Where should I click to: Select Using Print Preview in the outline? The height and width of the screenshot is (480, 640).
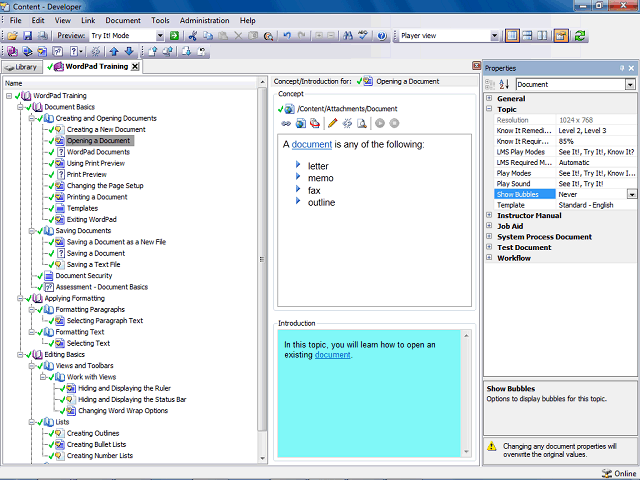(96, 163)
